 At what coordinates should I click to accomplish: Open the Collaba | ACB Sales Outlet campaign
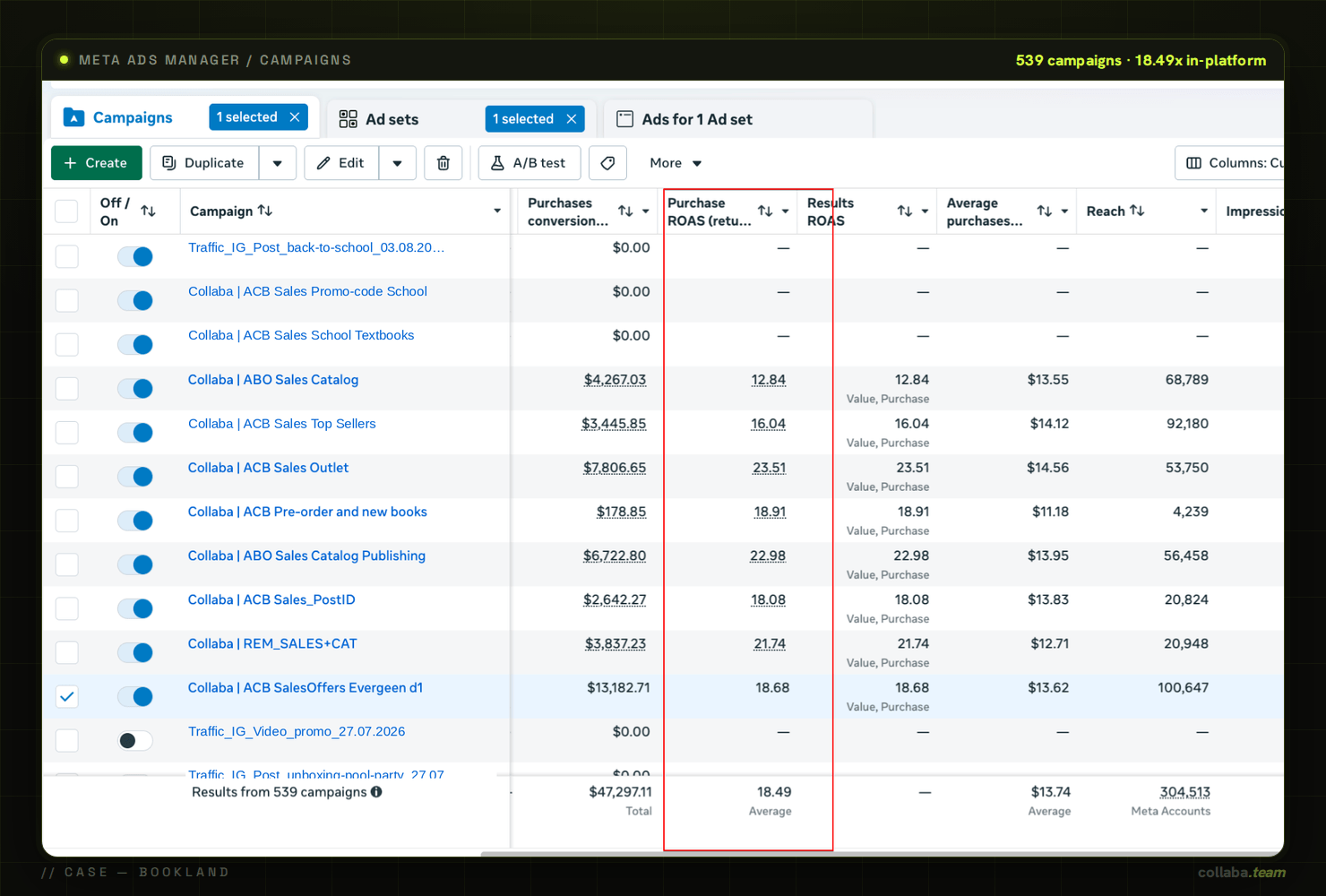tap(268, 468)
